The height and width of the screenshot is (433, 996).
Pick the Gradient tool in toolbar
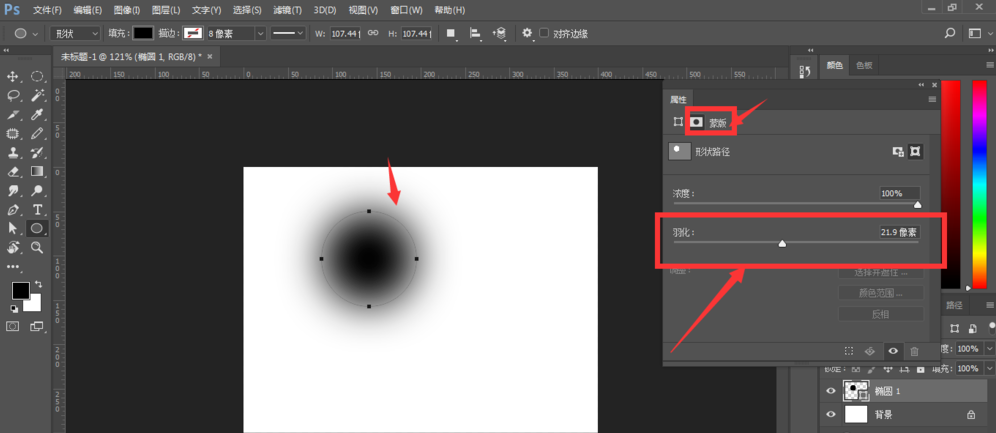pyautogui.click(x=38, y=172)
